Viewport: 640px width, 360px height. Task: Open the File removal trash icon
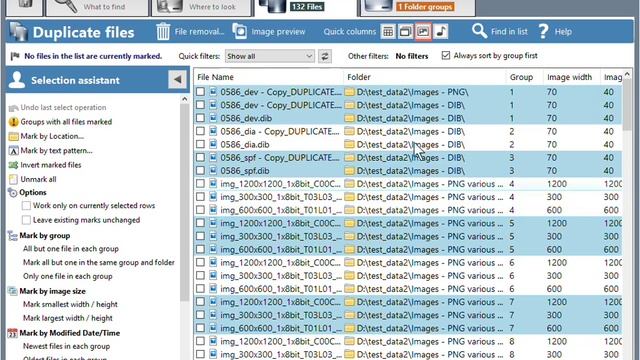click(163, 31)
